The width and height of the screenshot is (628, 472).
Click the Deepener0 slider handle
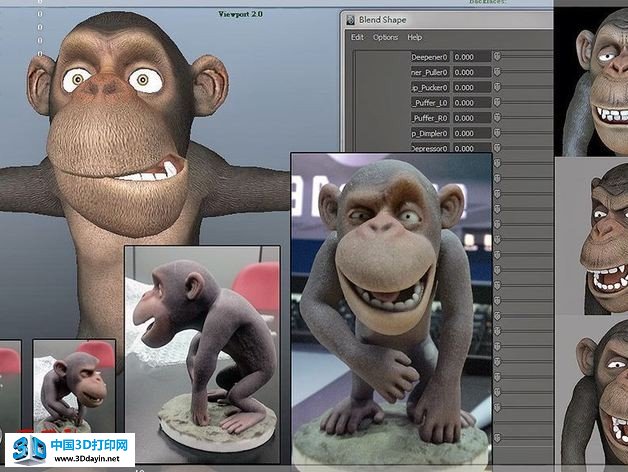click(497, 57)
